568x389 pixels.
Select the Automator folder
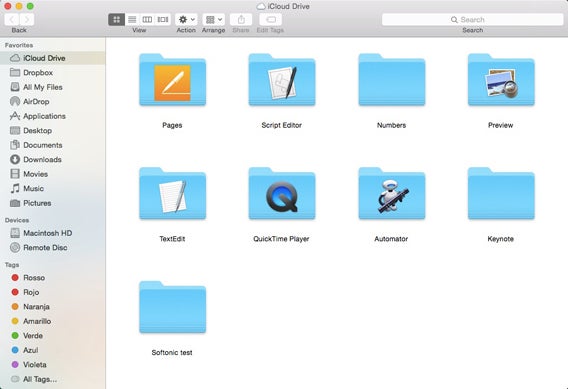(x=392, y=193)
